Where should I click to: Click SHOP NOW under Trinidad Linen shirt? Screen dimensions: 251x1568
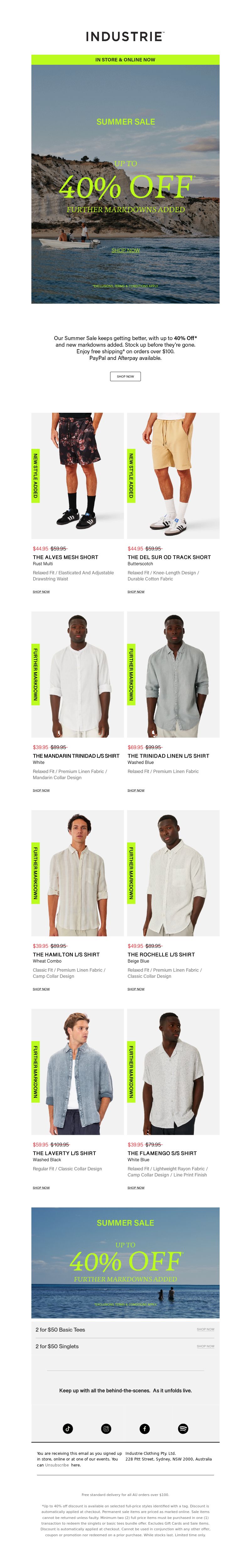tap(136, 790)
